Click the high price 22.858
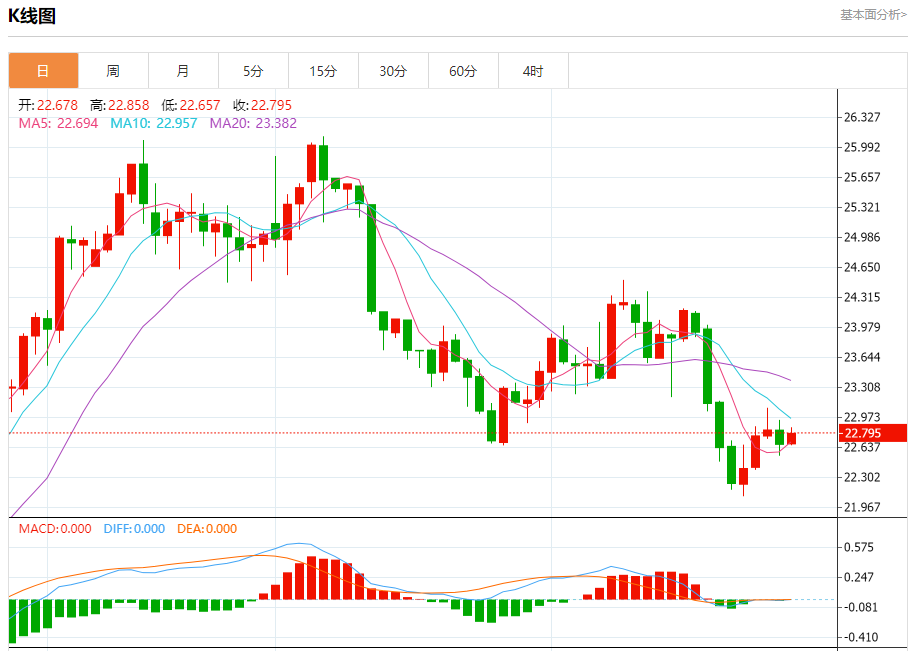 [129, 105]
